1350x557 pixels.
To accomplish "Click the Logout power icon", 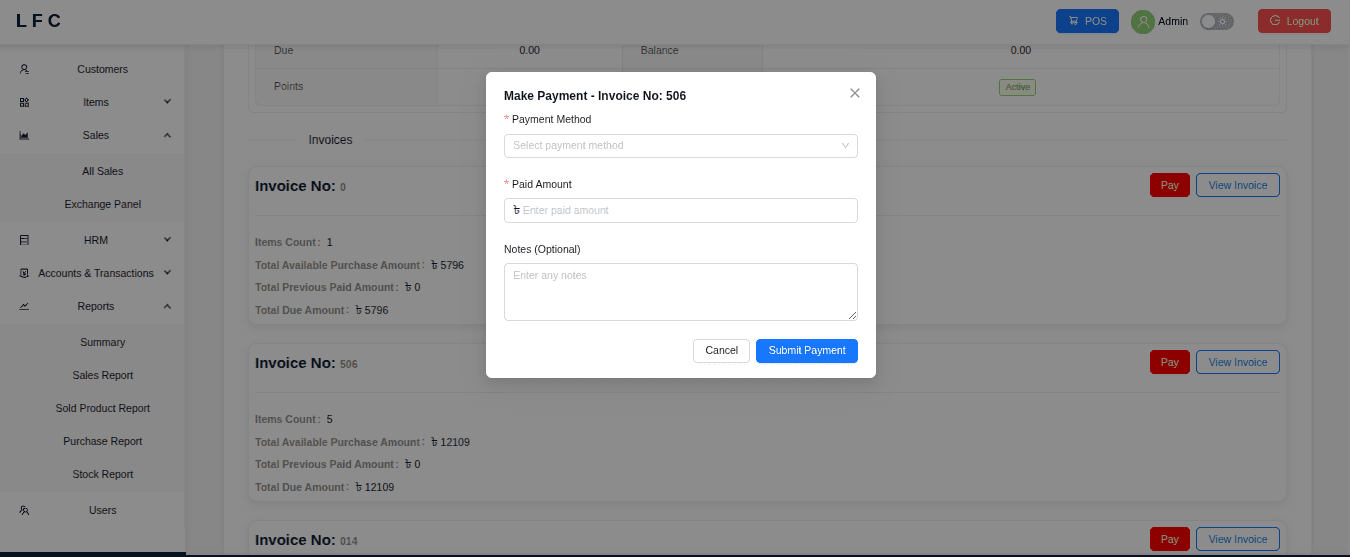I will click(1275, 21).
